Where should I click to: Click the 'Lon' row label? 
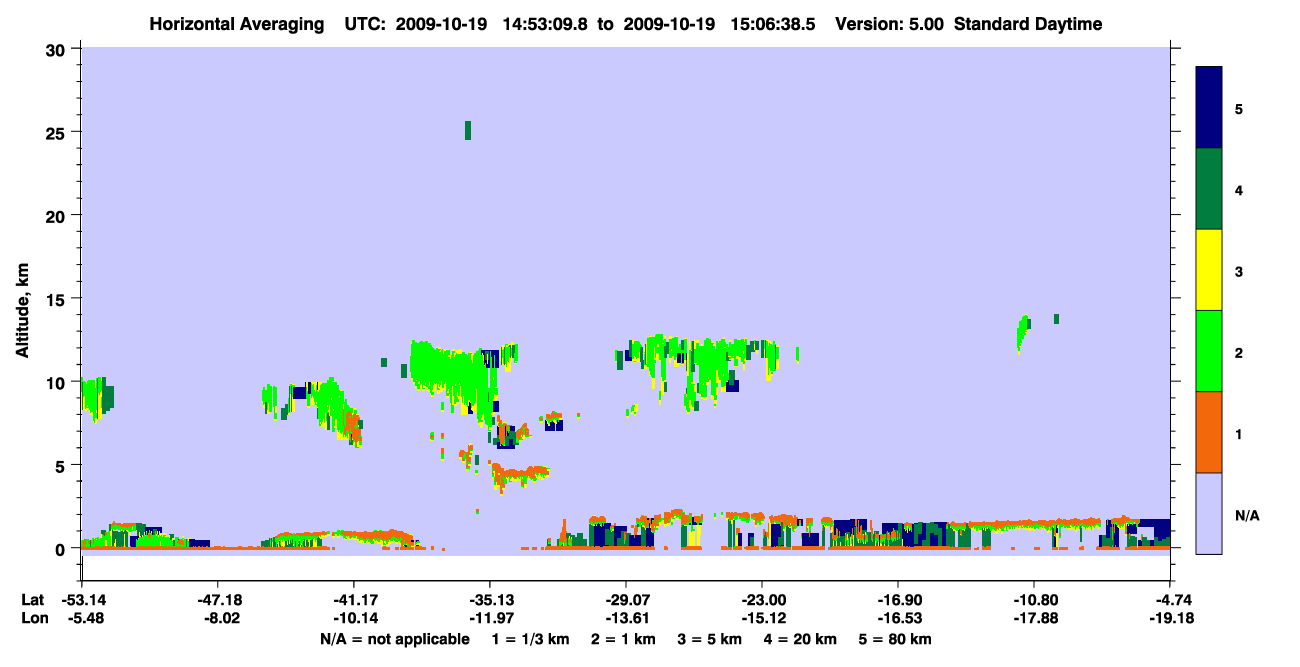34,618
